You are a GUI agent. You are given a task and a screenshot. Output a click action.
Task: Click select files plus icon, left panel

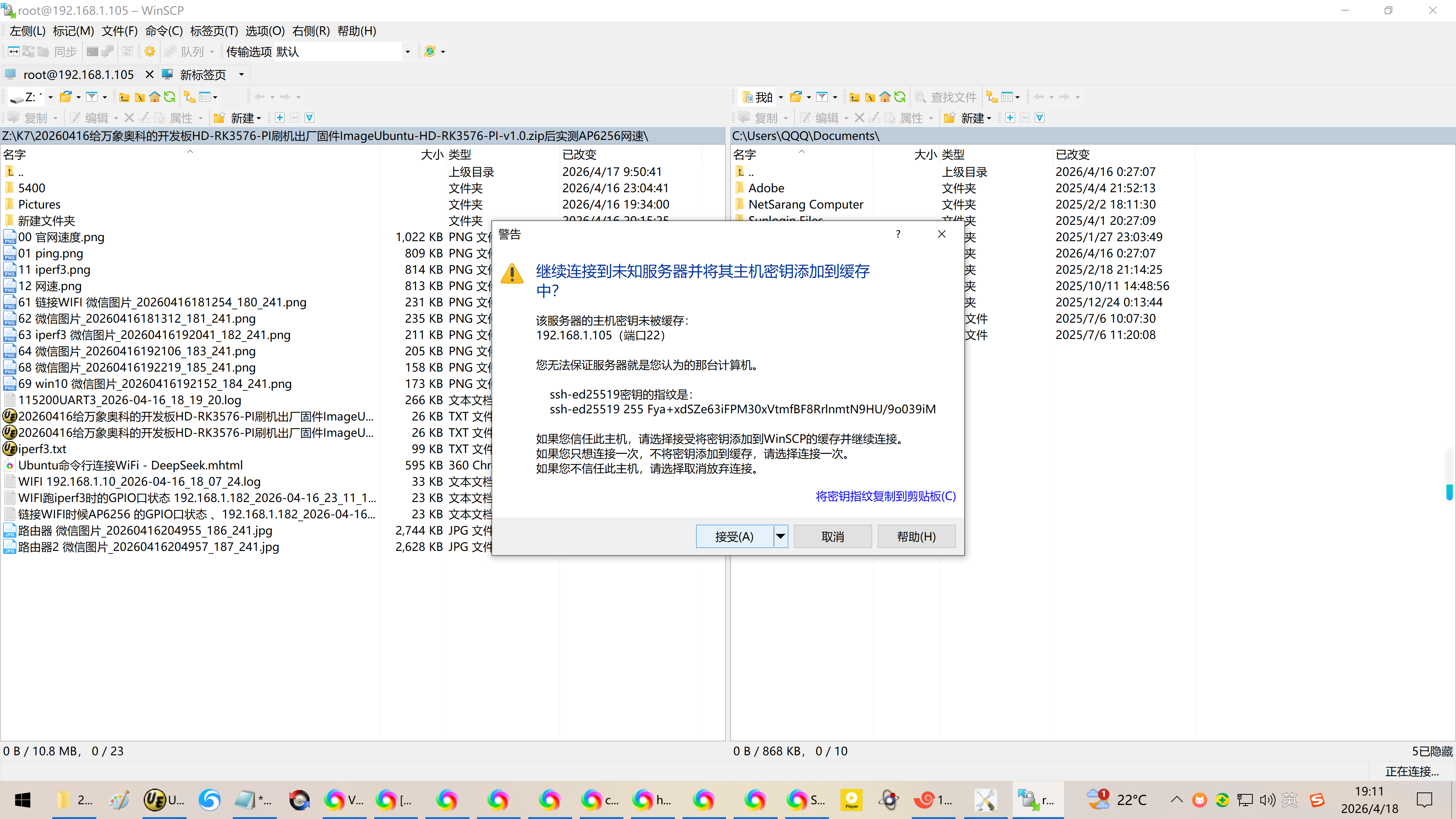[x=279, y=118]
